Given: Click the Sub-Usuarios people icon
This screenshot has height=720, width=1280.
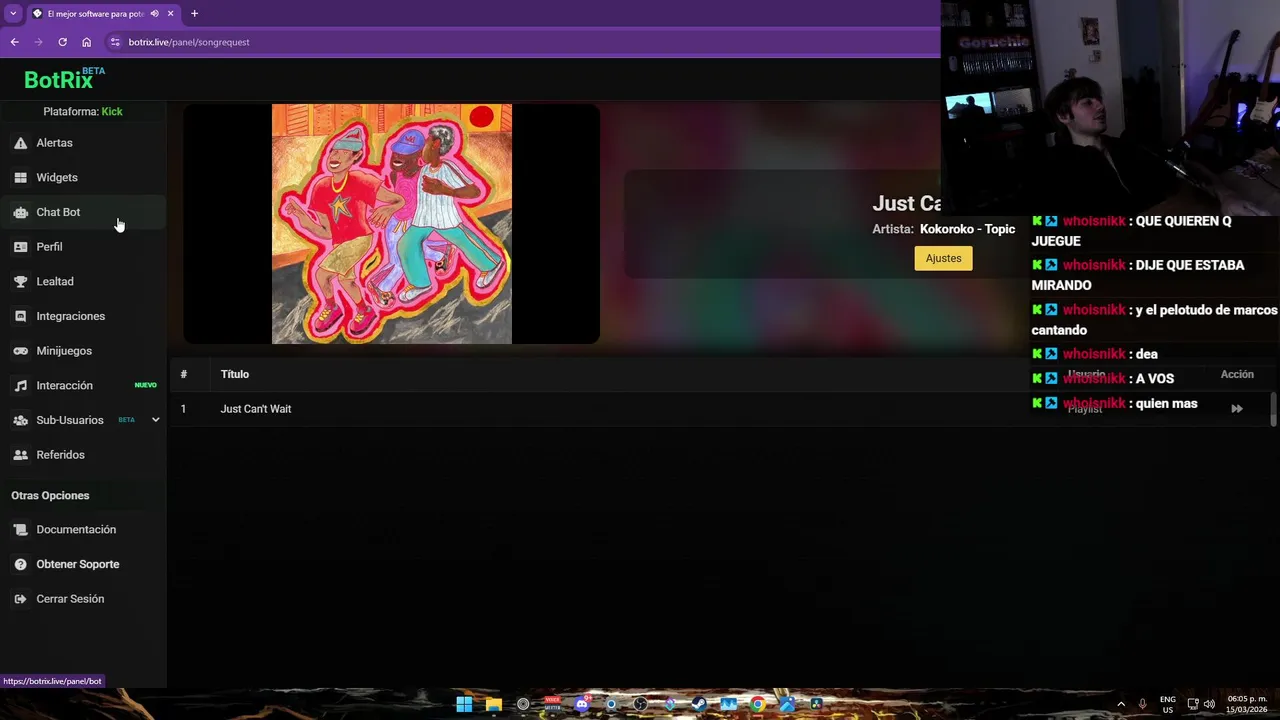Looking at the screenshot, I should [20, 420].
